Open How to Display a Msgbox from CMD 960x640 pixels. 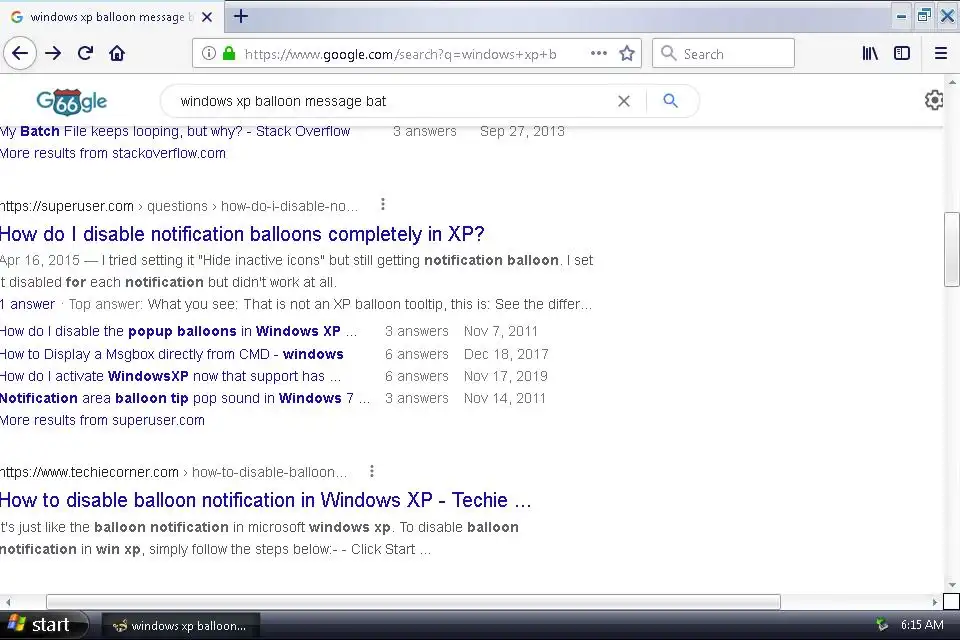171,354
